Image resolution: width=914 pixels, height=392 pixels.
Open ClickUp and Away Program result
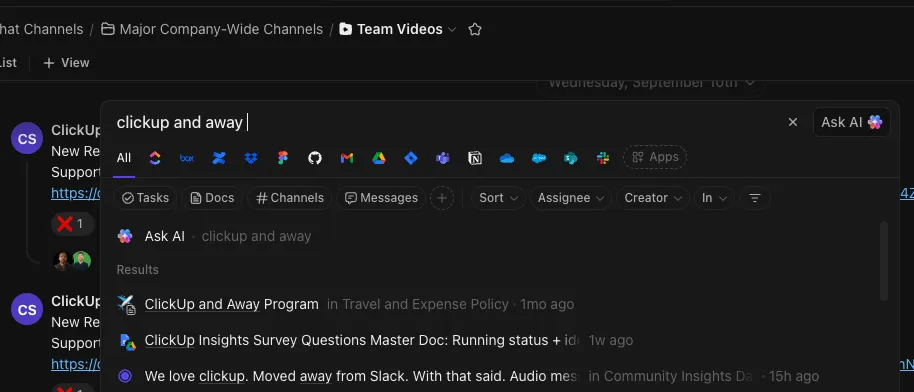tap(493, 304)
